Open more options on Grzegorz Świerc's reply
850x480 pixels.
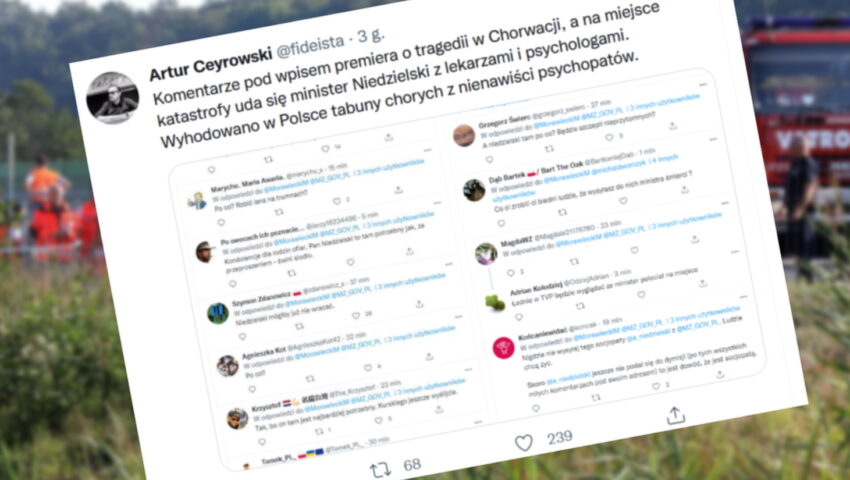tap(703, 85)
